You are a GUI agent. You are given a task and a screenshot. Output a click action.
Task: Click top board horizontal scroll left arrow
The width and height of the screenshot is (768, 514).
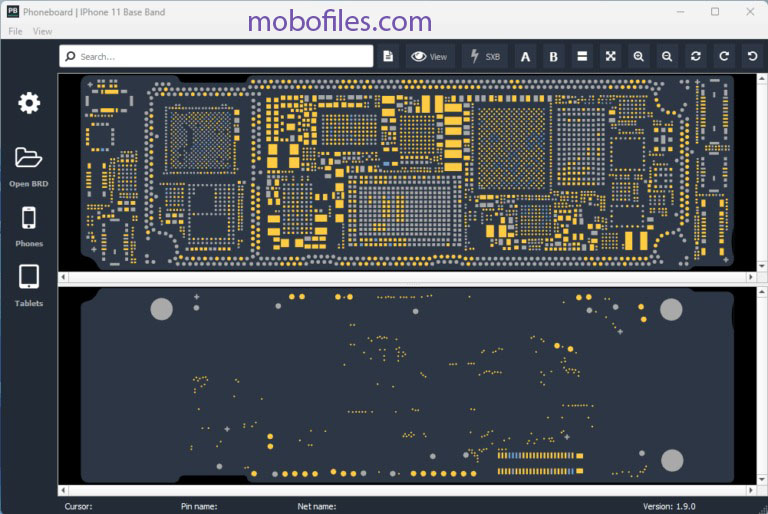(x=63, y=277)
